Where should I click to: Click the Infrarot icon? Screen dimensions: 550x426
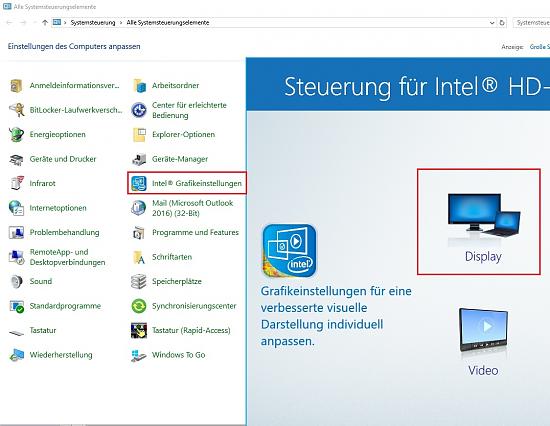16,184
